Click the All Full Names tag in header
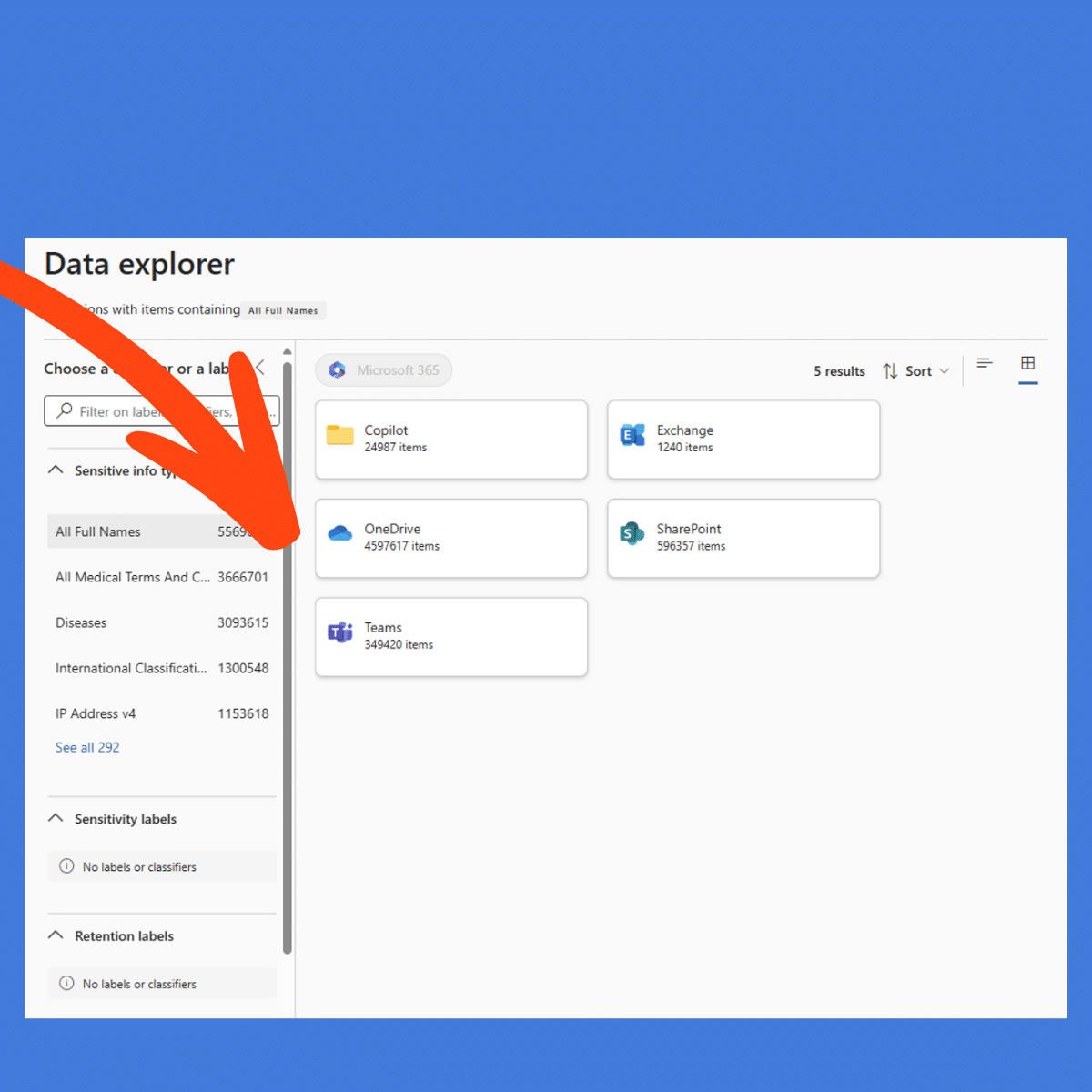The width and height of the screenshot is (1092, 1092). [284, 310]
